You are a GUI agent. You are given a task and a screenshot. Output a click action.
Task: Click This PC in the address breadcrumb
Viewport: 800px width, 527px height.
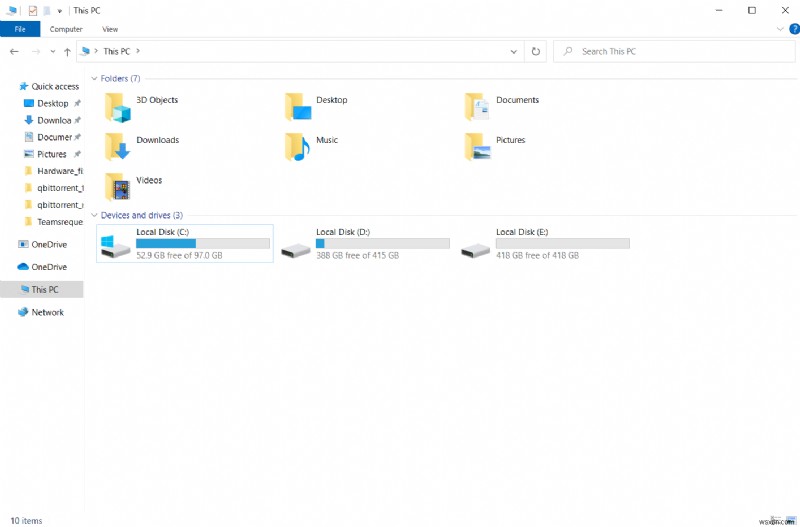[x=116, y=51]
